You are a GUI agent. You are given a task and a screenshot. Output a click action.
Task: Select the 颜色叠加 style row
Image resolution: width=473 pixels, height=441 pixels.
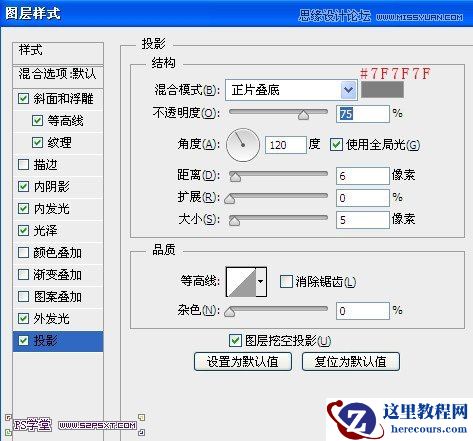[58, 253]
